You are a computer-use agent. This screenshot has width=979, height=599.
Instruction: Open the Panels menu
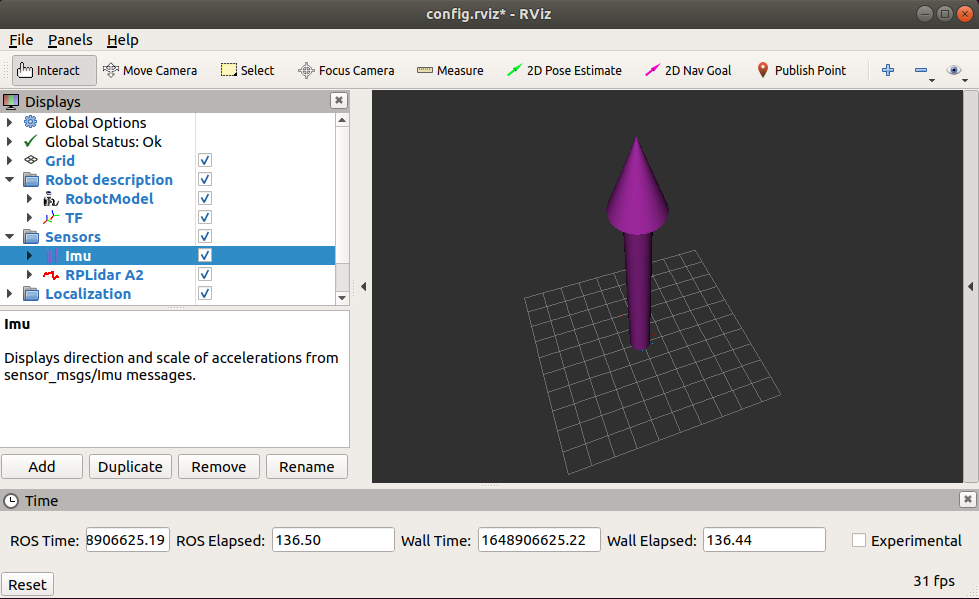pos(70,40)
